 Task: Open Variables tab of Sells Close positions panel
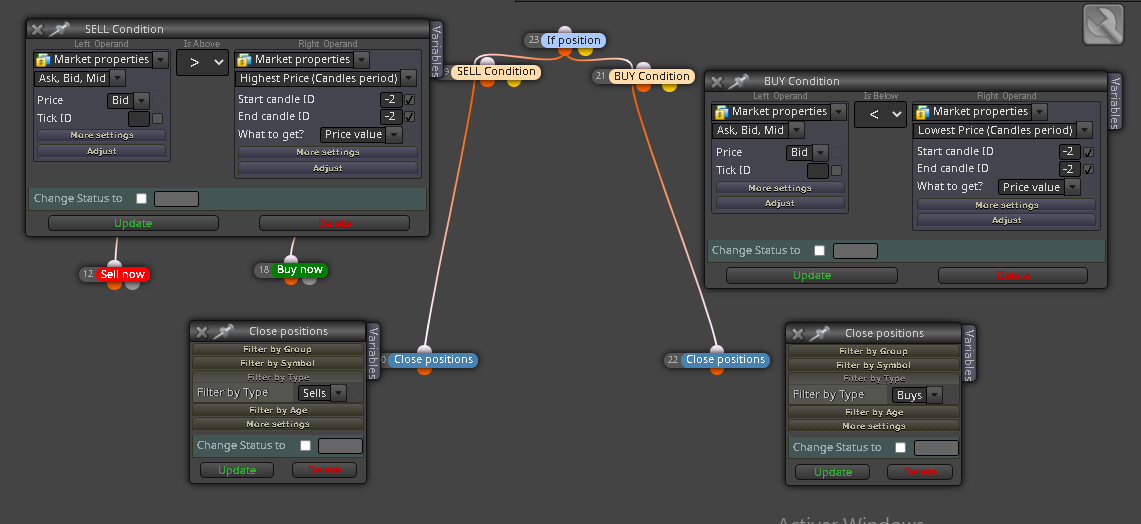click(372, 352)
